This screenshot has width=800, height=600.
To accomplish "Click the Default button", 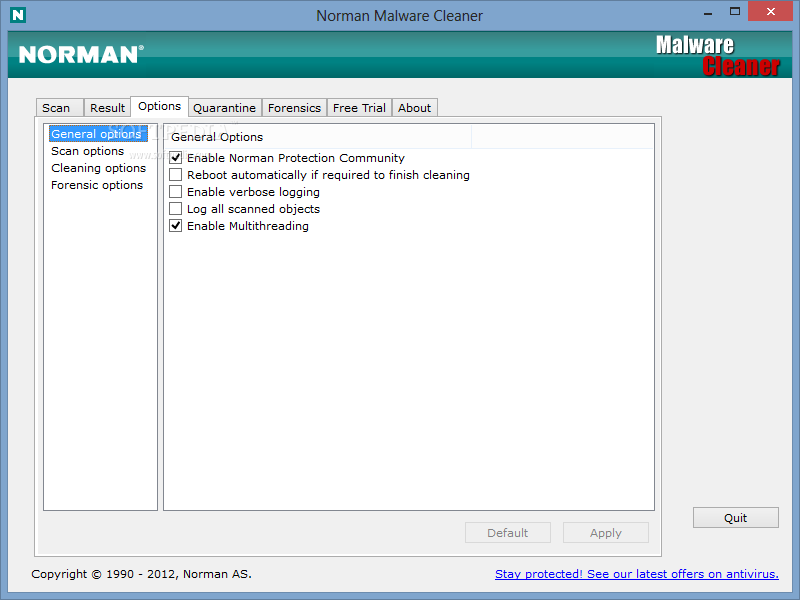I will pos(508,533).
